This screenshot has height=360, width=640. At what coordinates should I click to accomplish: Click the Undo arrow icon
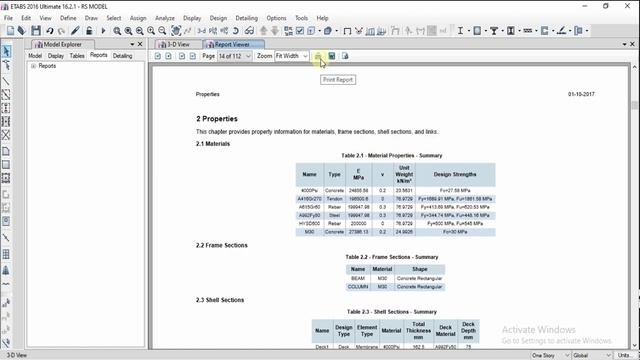[50, 31]
